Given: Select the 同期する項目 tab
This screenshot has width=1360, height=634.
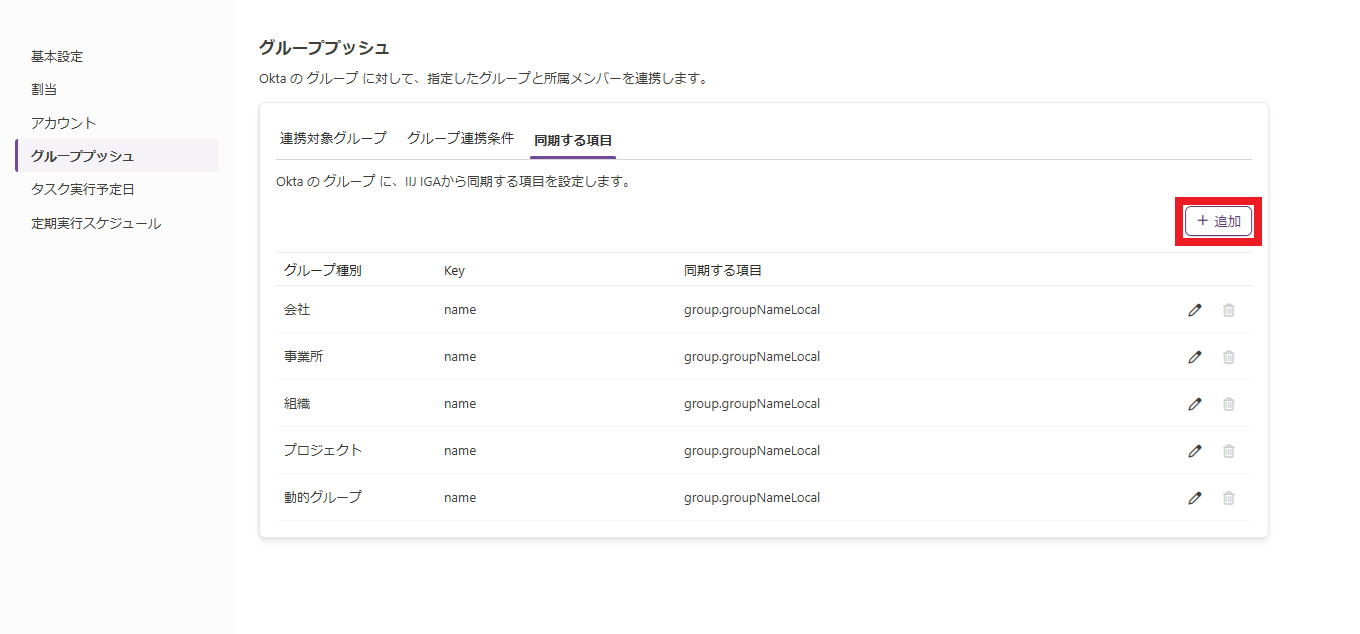Looking at the screenshot, I should [x=573, y=140].
